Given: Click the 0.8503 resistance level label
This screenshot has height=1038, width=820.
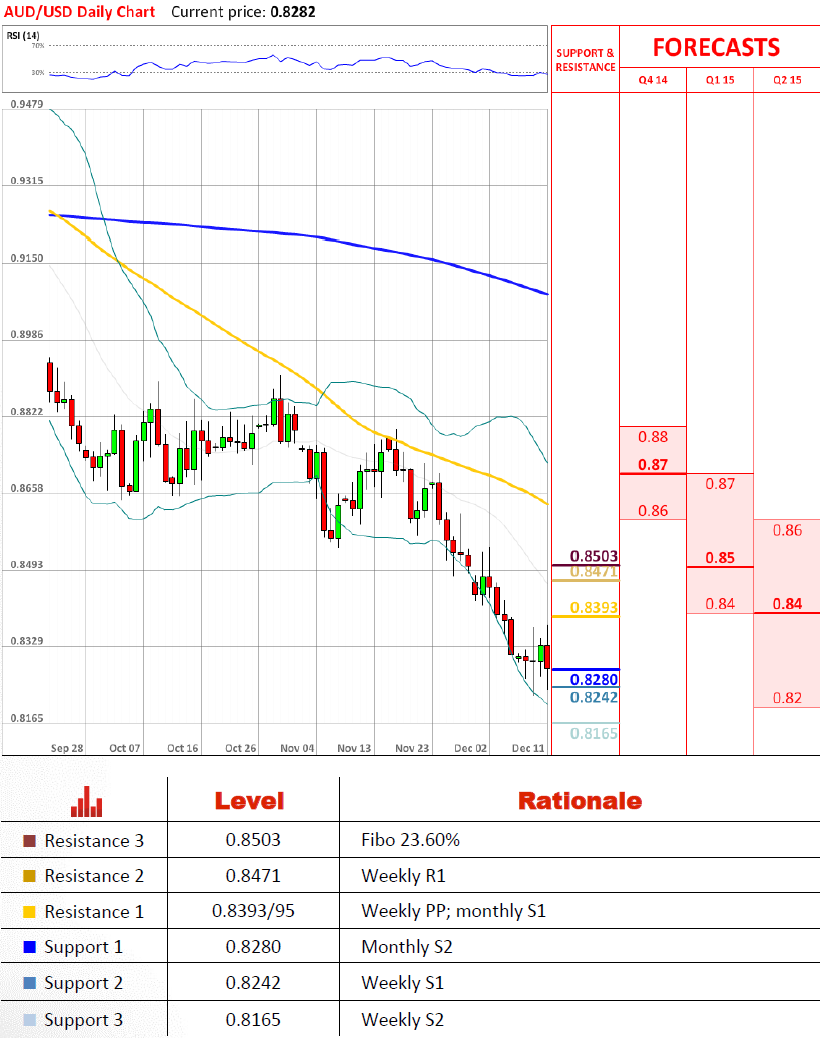Looking at the screenshot, I should click(594, 556).
